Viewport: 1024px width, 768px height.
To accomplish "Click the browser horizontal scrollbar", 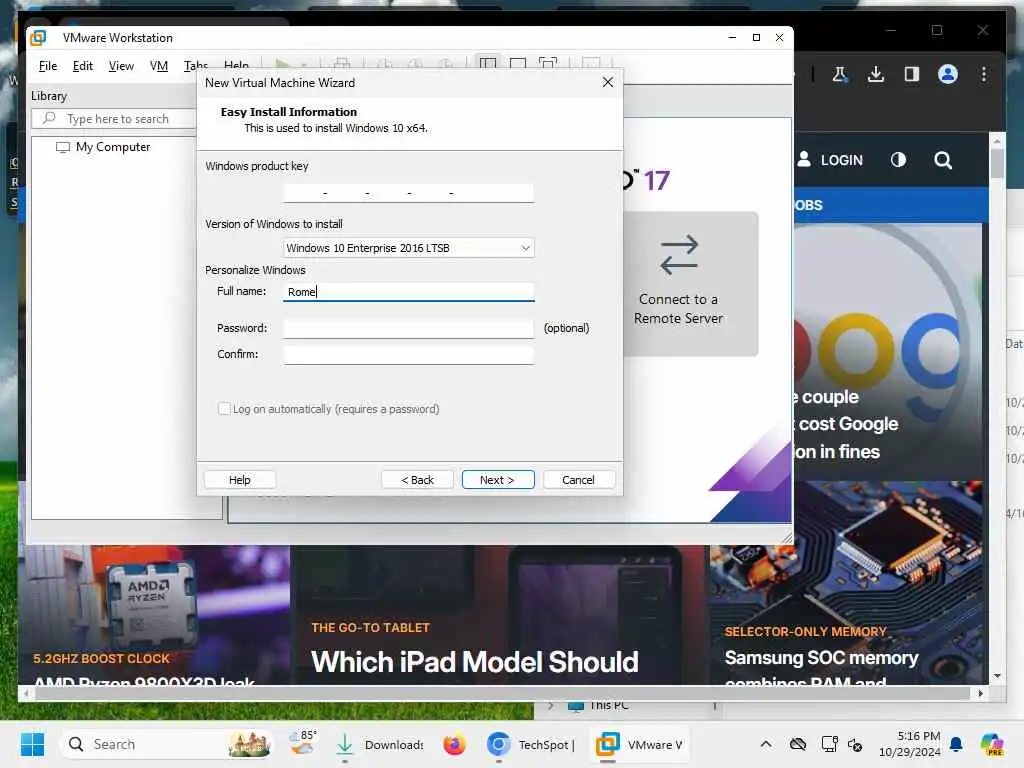I will pyautogui.click(x=500, y=694).
